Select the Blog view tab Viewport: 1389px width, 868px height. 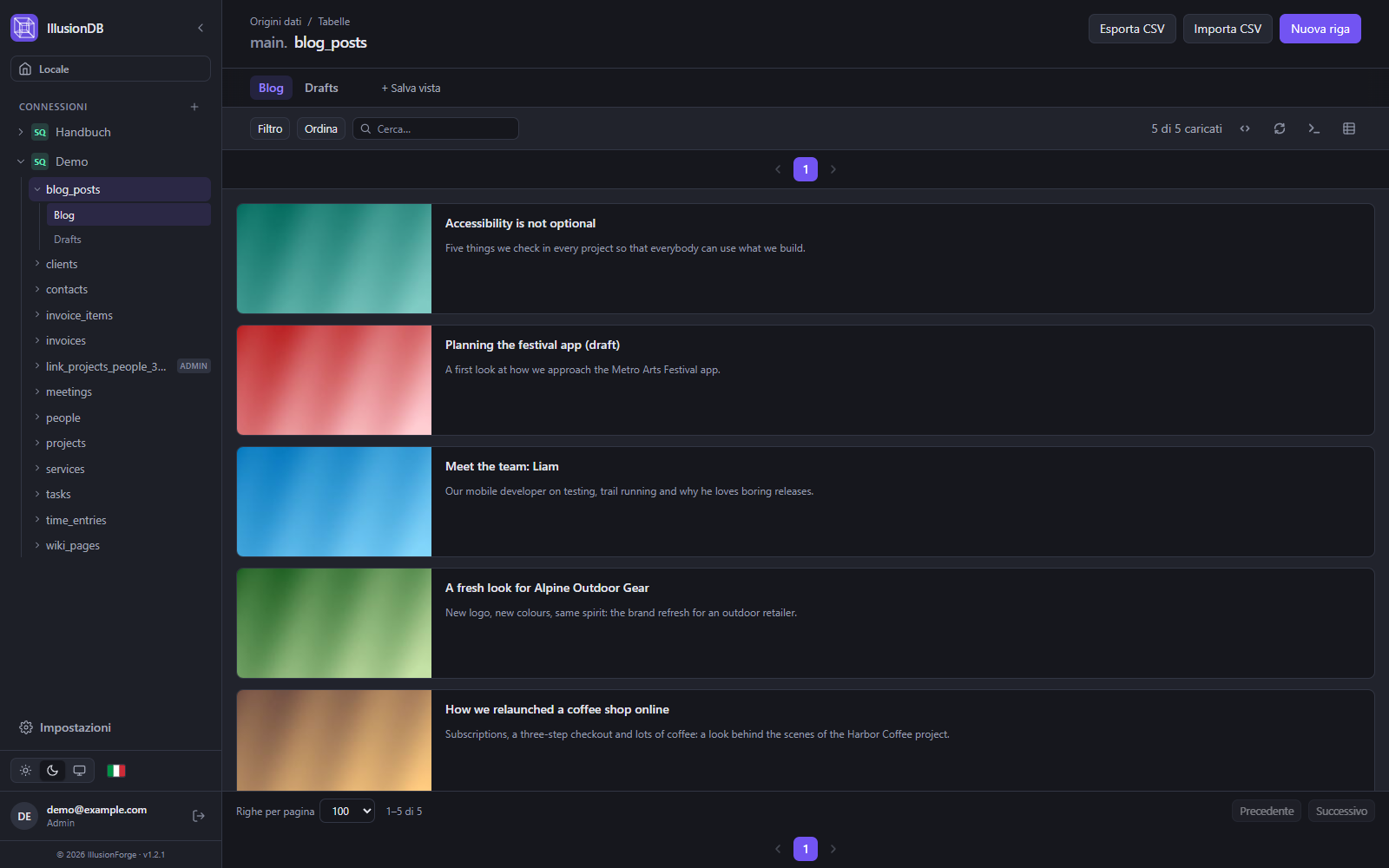click(271, 88)
